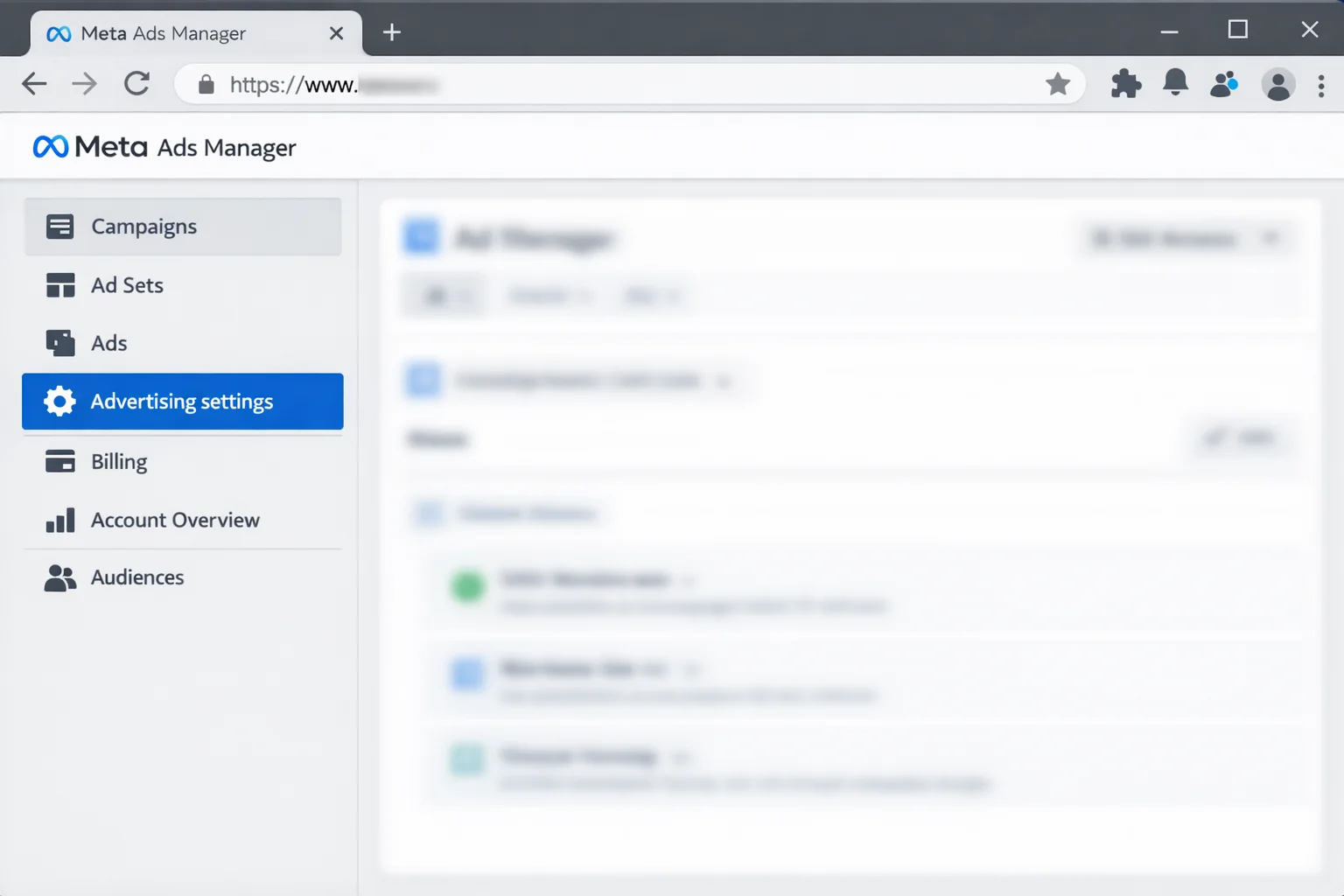
Task: Click the Advertising settings gear icon
Action: (x=59, y=401)
